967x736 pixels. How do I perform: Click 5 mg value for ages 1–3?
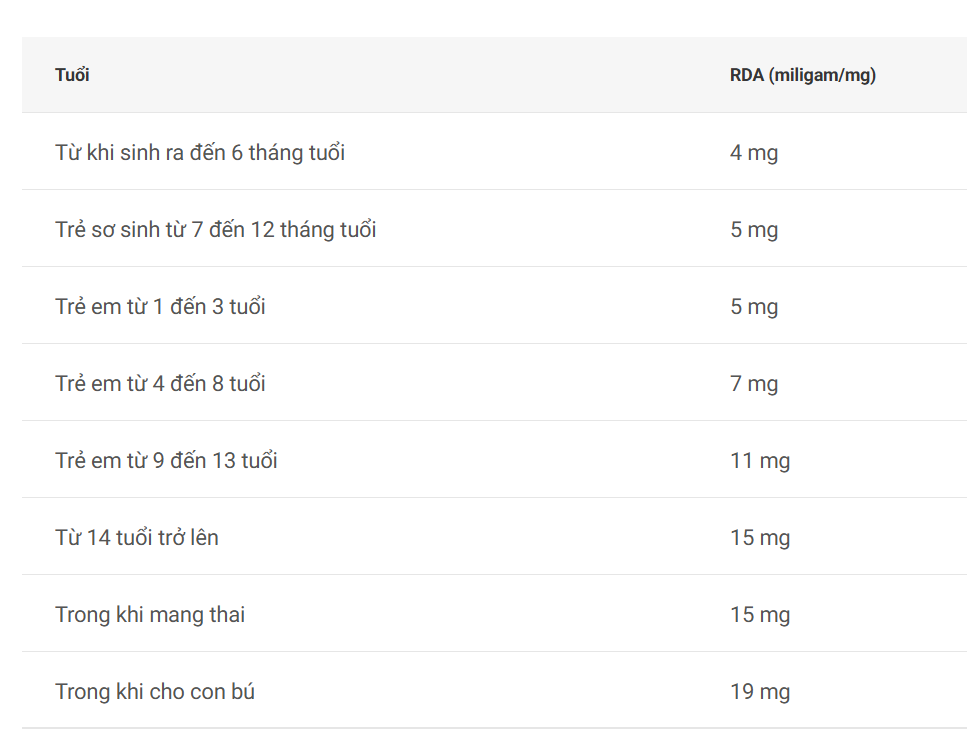pos(753,307)
